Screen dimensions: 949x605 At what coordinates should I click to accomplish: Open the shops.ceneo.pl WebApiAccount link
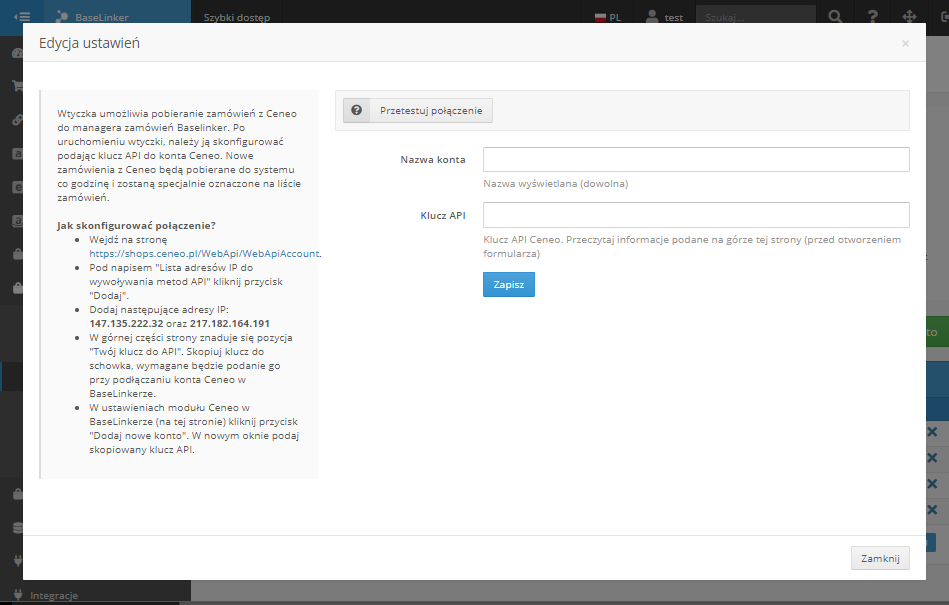point(204,253)
